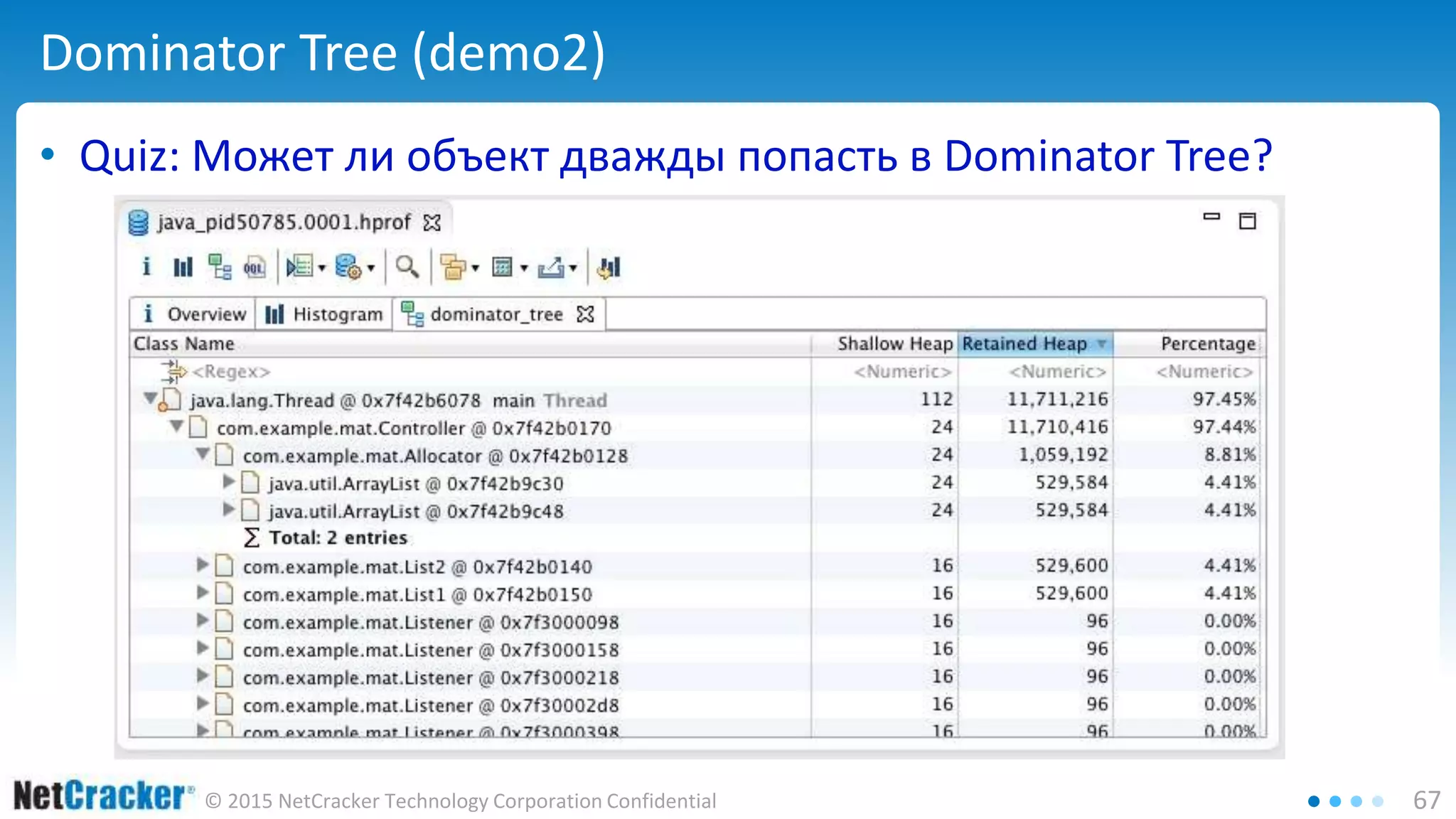
Task: Click the histogram bars toolbar icon
Action: (x=183, y=267)
